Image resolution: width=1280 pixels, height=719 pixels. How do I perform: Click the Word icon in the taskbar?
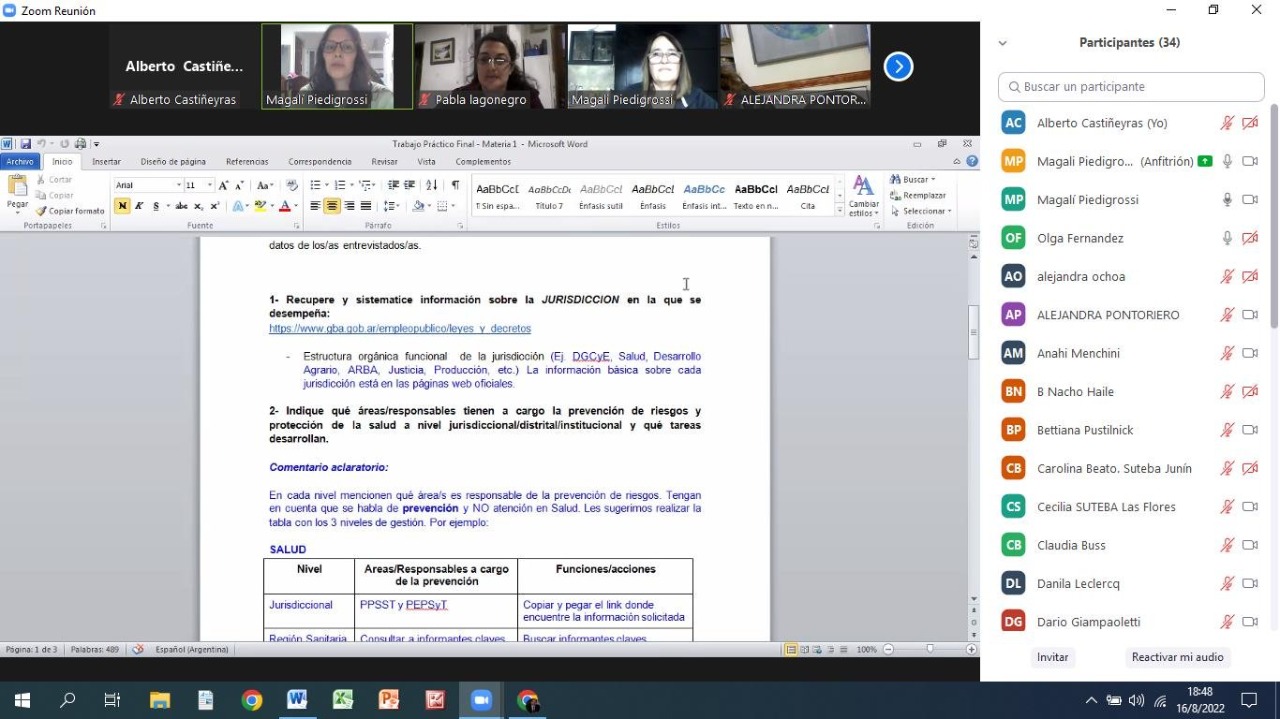tap(297, 700)
